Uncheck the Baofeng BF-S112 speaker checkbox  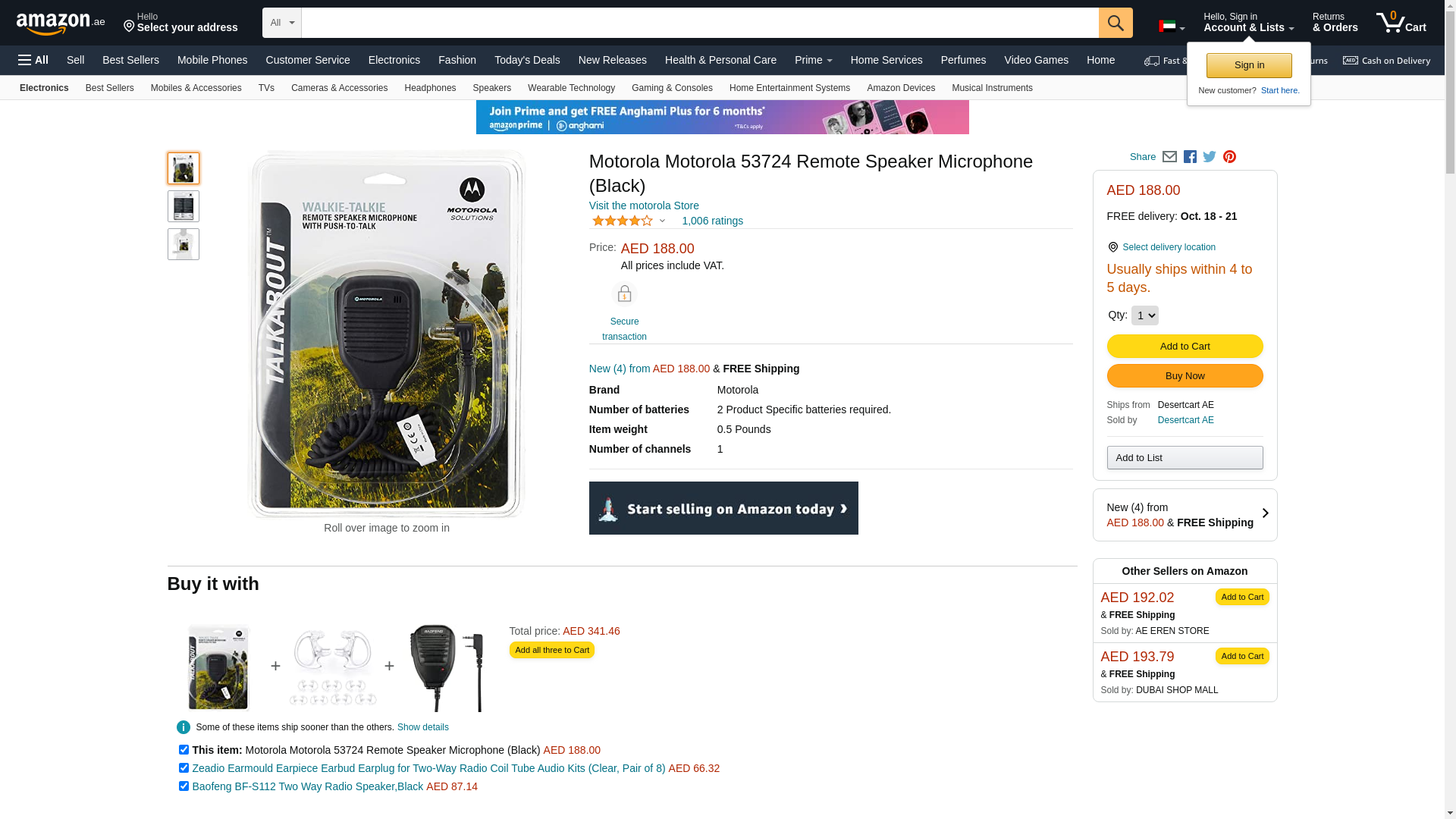[x=184, y=786]
